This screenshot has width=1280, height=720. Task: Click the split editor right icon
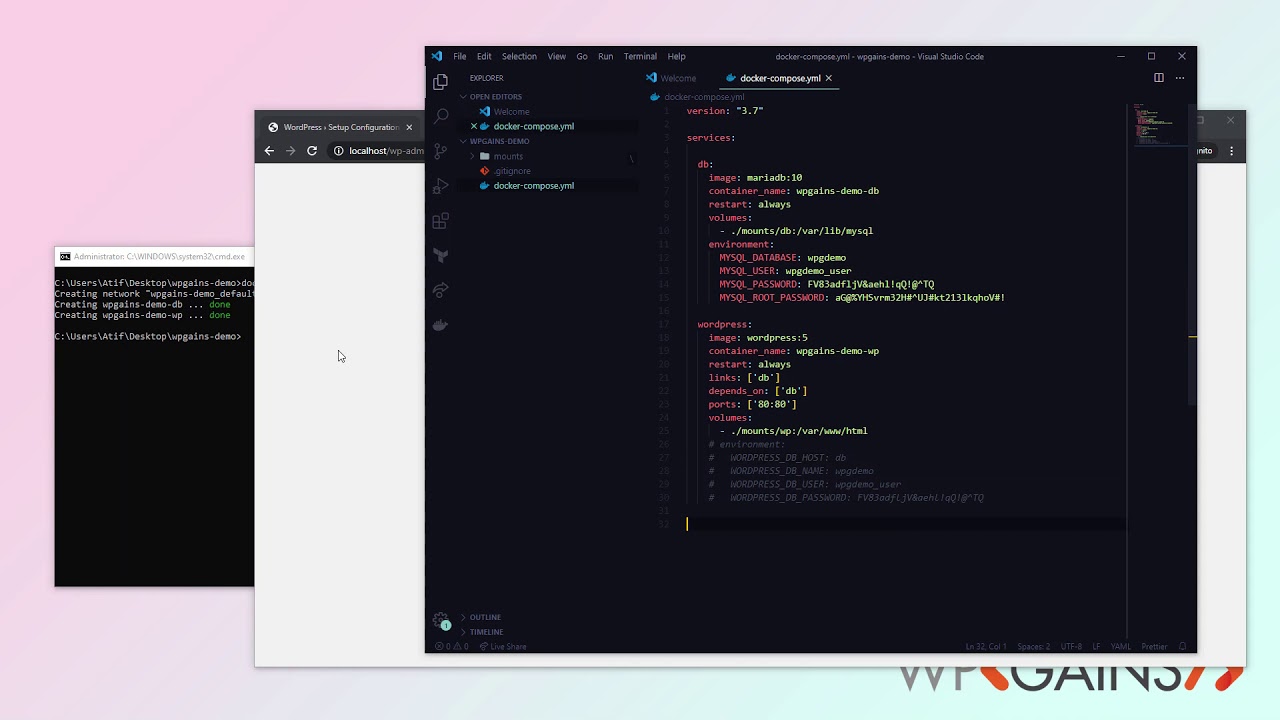(x=1158, y=78)
